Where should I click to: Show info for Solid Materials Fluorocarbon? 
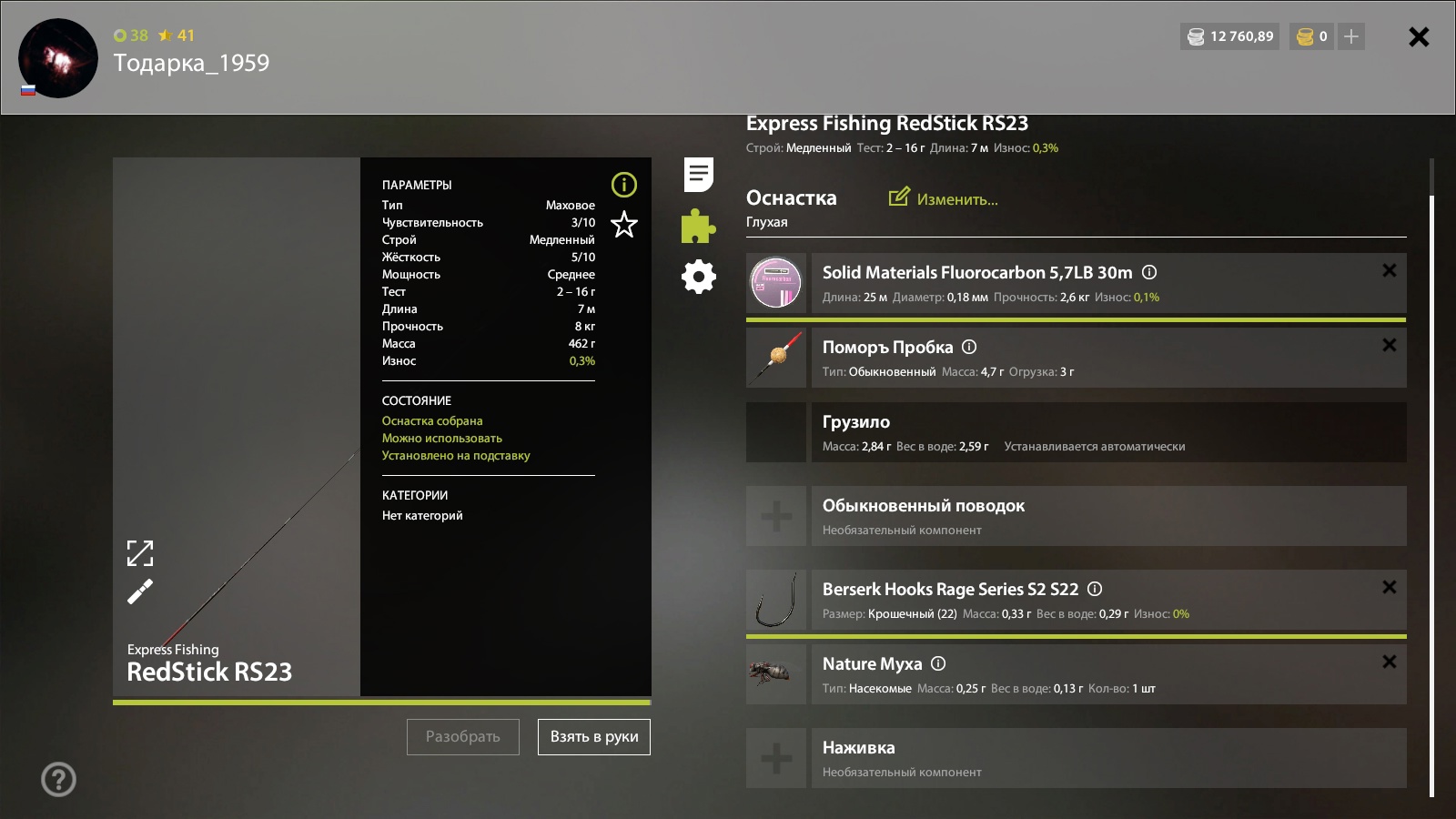coord(1149,272)
